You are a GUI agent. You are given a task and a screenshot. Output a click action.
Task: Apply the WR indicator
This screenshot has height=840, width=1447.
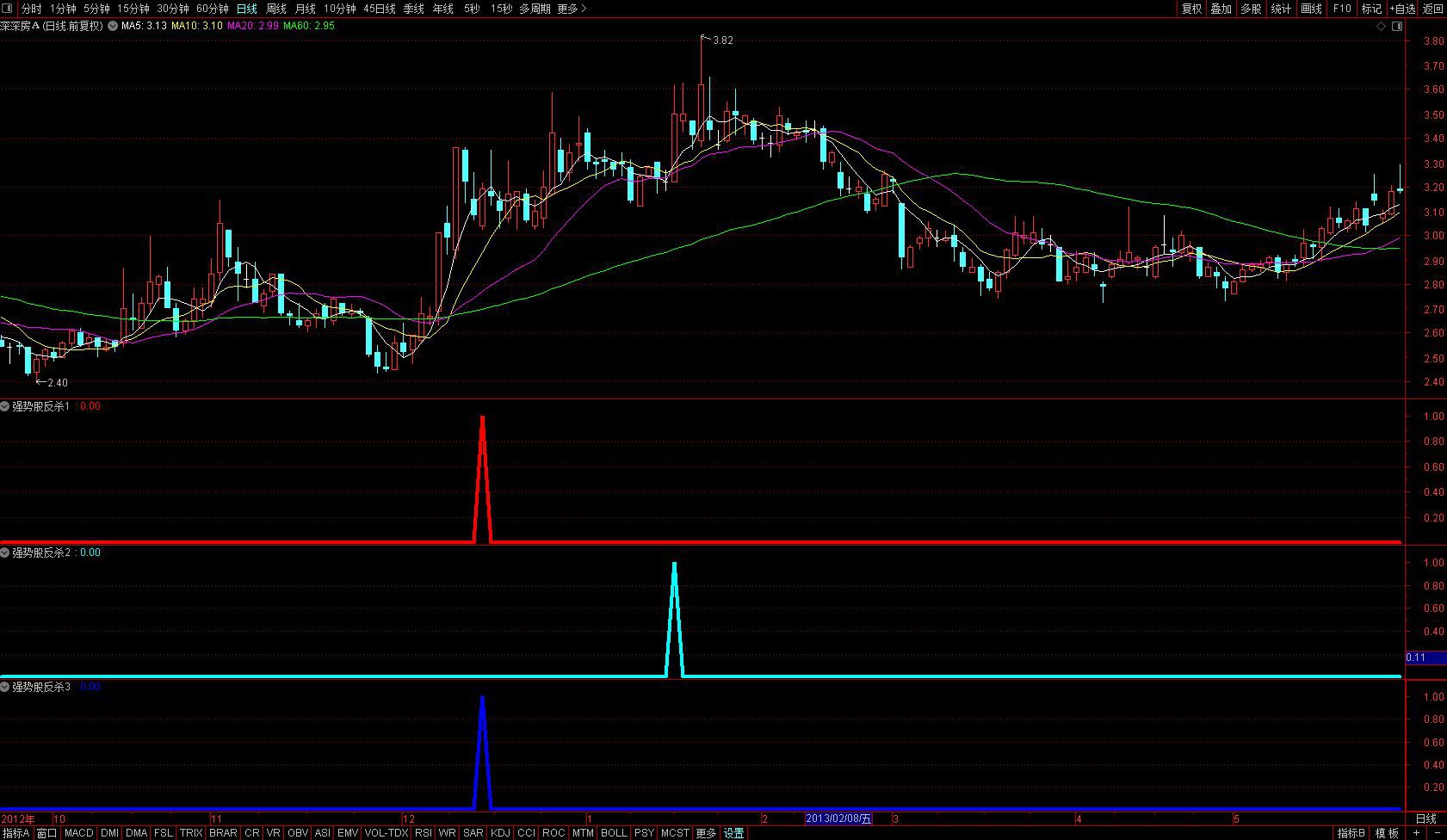448,833
